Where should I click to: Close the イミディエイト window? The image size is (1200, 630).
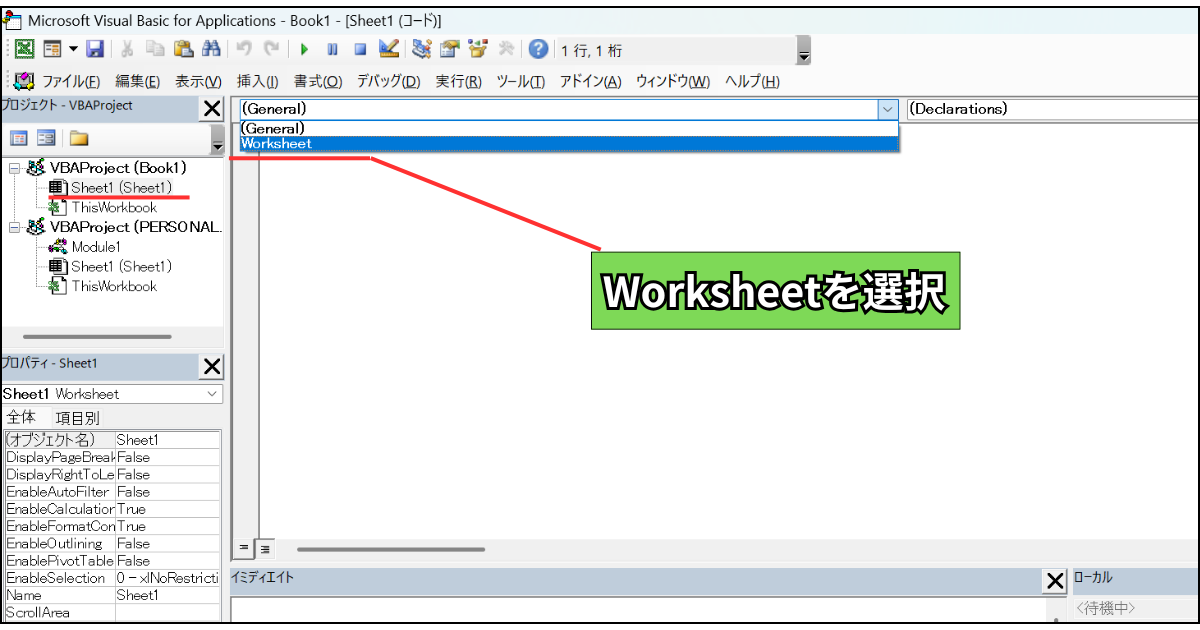(1055, 581)
